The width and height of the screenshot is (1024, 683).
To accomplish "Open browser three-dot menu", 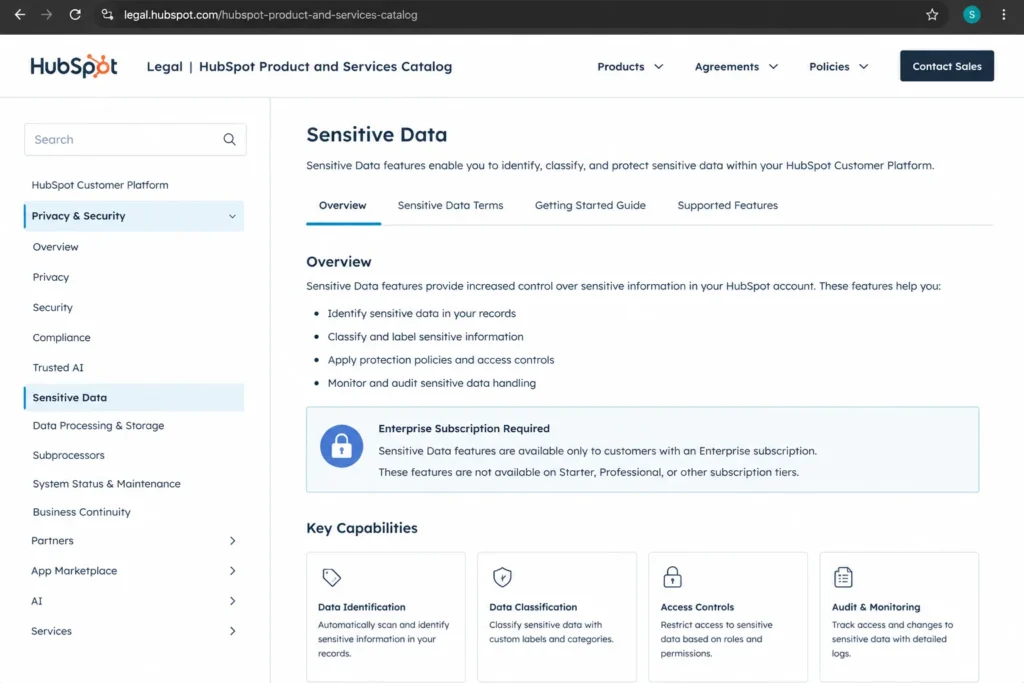I will (x=1004, y=14).
